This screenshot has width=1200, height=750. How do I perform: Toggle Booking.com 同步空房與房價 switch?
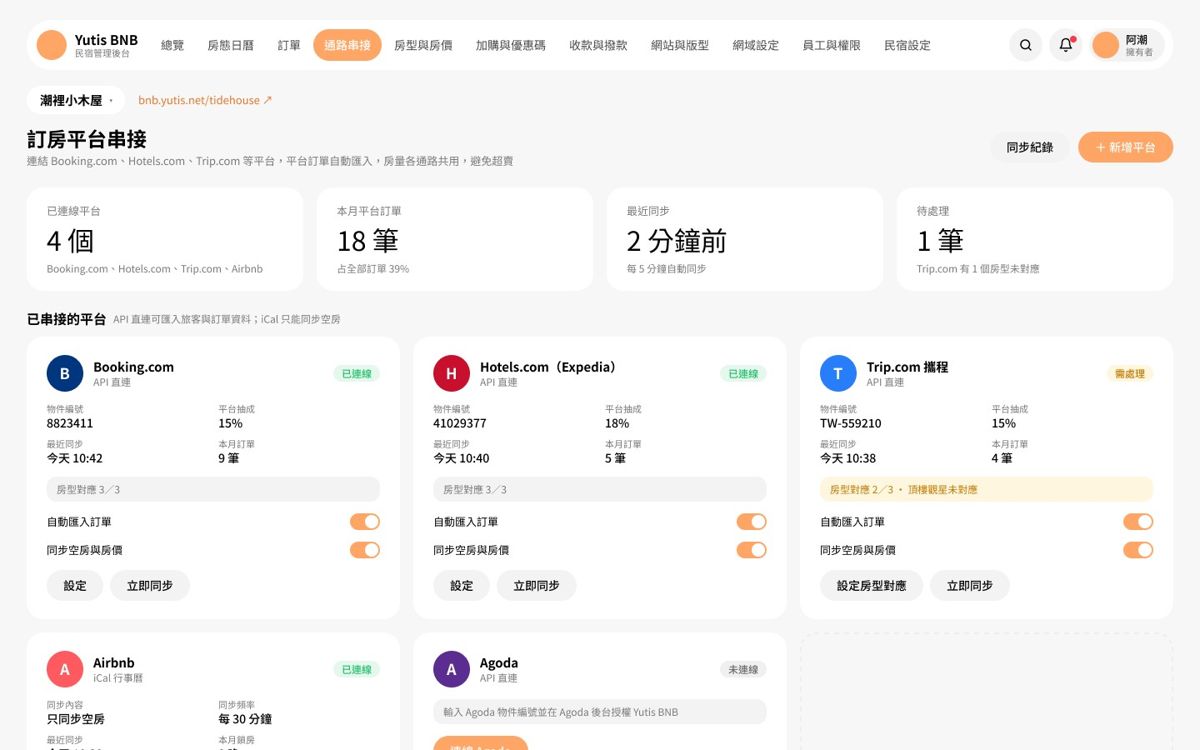365,550
